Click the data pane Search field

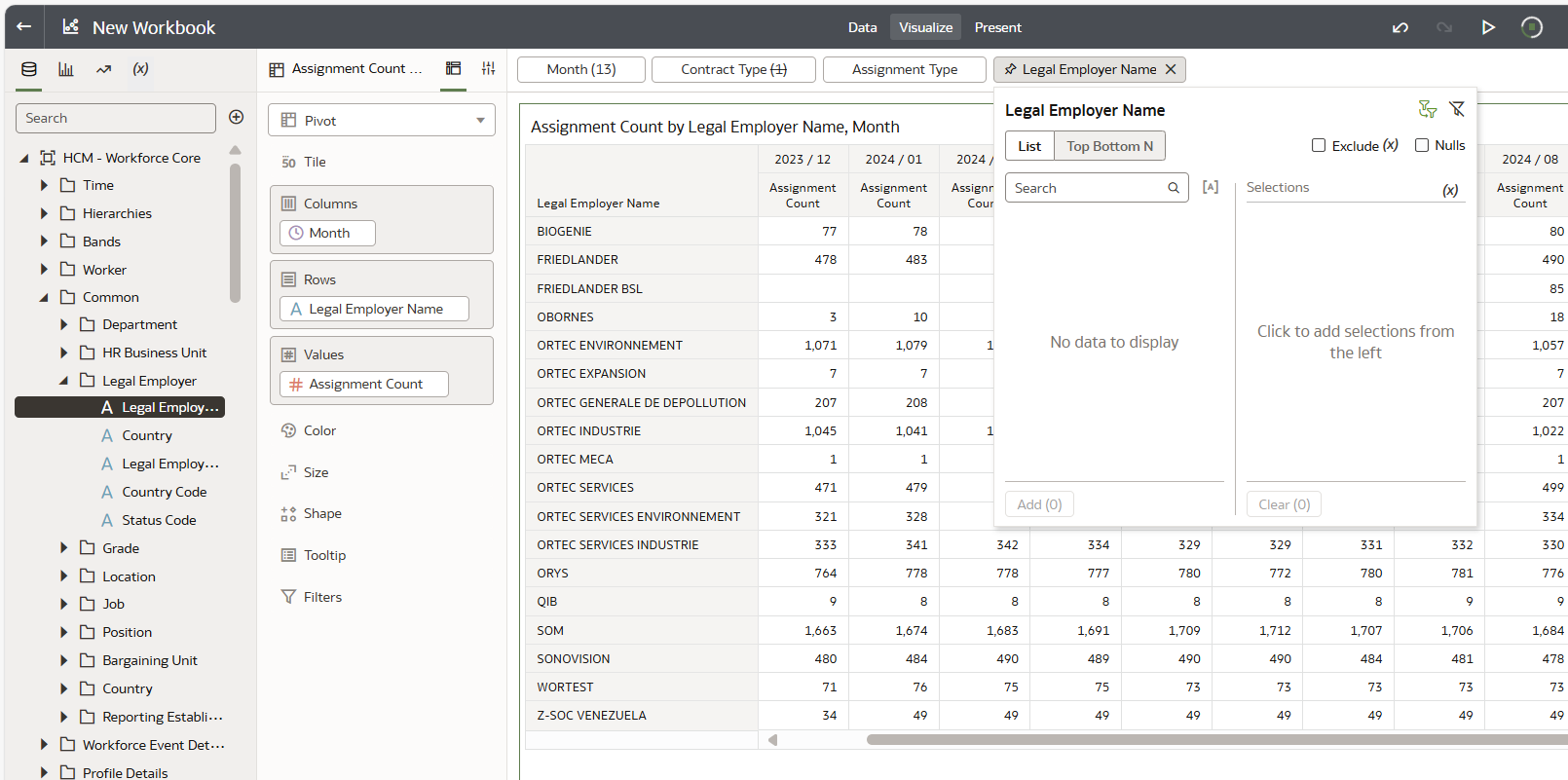116,118
